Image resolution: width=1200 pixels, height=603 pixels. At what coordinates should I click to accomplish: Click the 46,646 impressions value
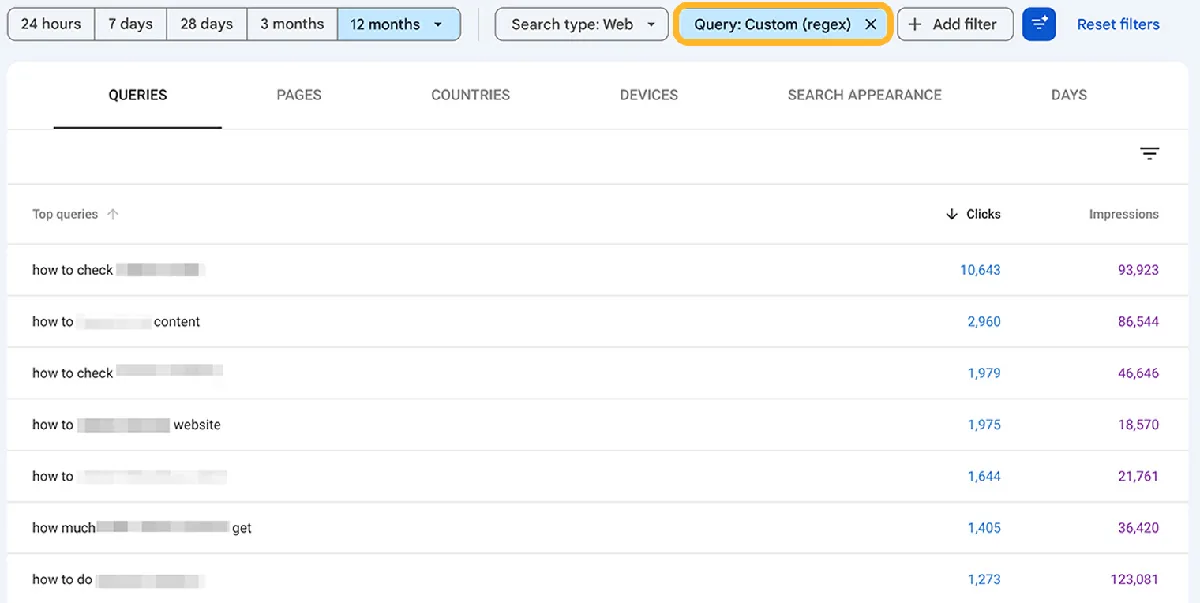(x=1138, y=373)
